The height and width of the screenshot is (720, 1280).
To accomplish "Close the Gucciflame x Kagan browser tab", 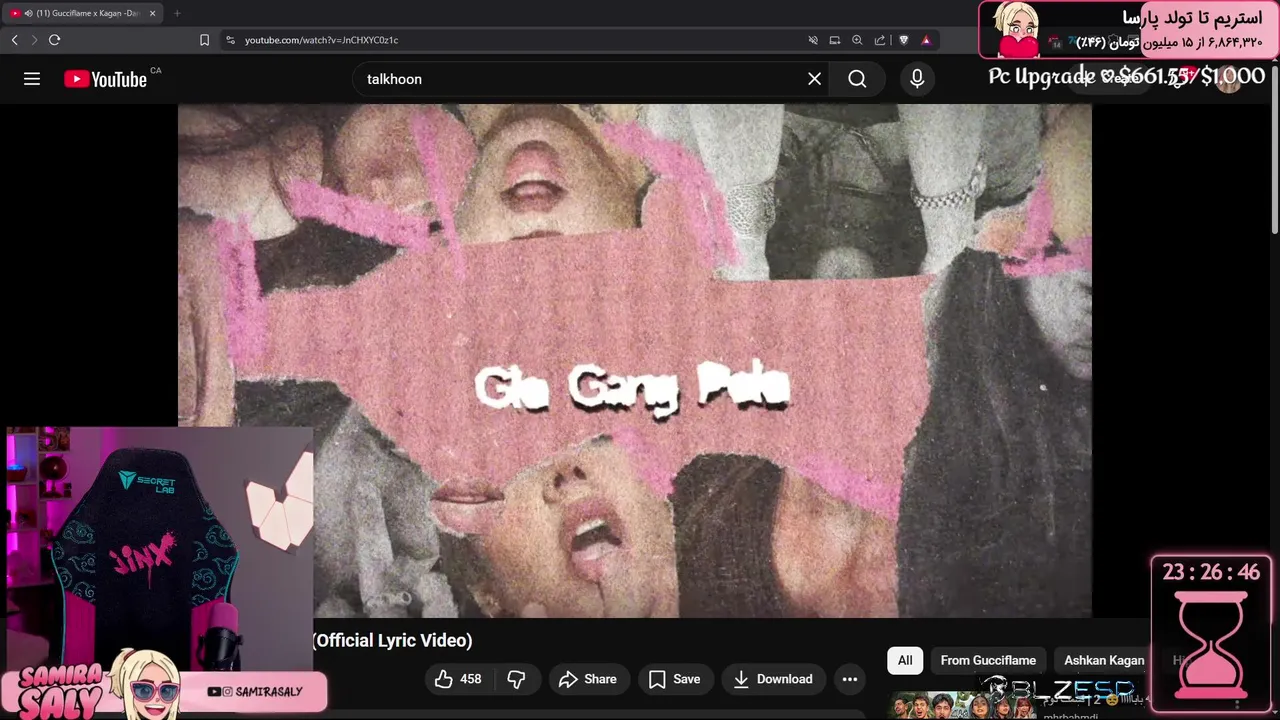I will click(x=152, y=13).
